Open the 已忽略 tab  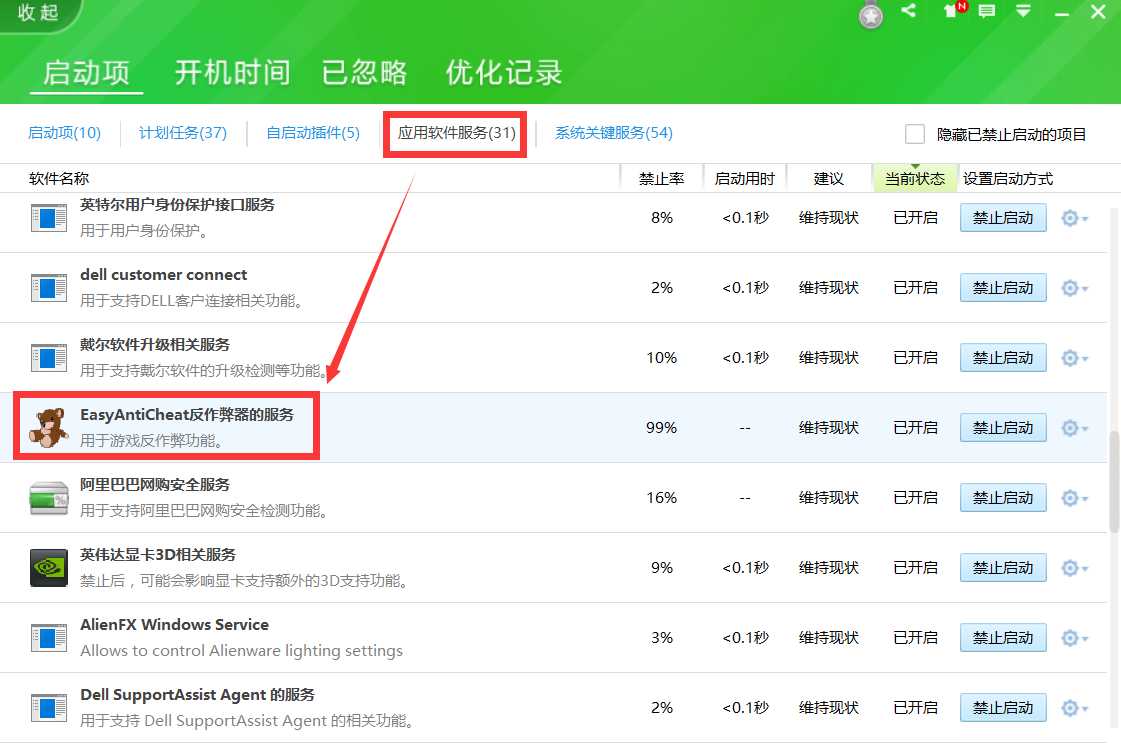tap(364, 73)
